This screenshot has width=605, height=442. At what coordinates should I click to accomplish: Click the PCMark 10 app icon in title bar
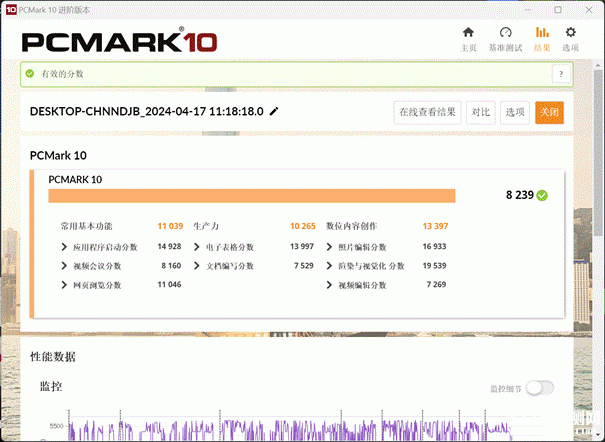(x=11, y=9)
